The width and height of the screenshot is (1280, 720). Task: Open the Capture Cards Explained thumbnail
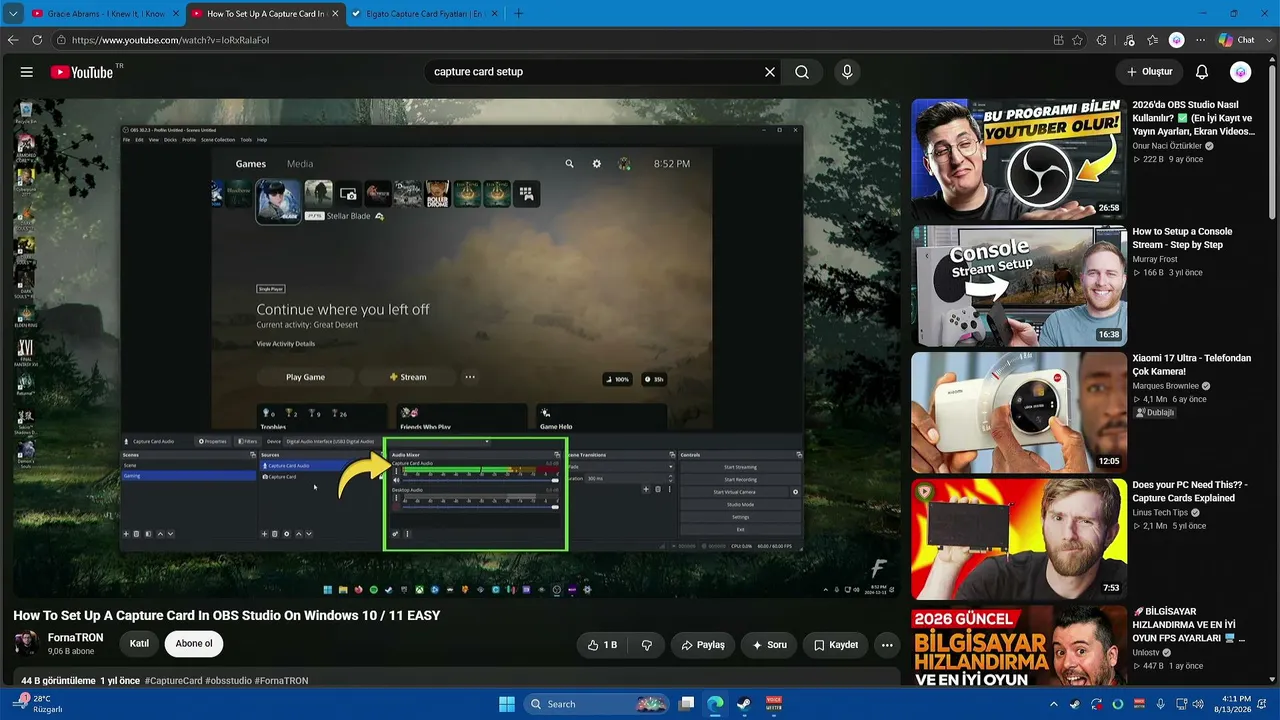pyautogui.click(x=1019, y=540)
